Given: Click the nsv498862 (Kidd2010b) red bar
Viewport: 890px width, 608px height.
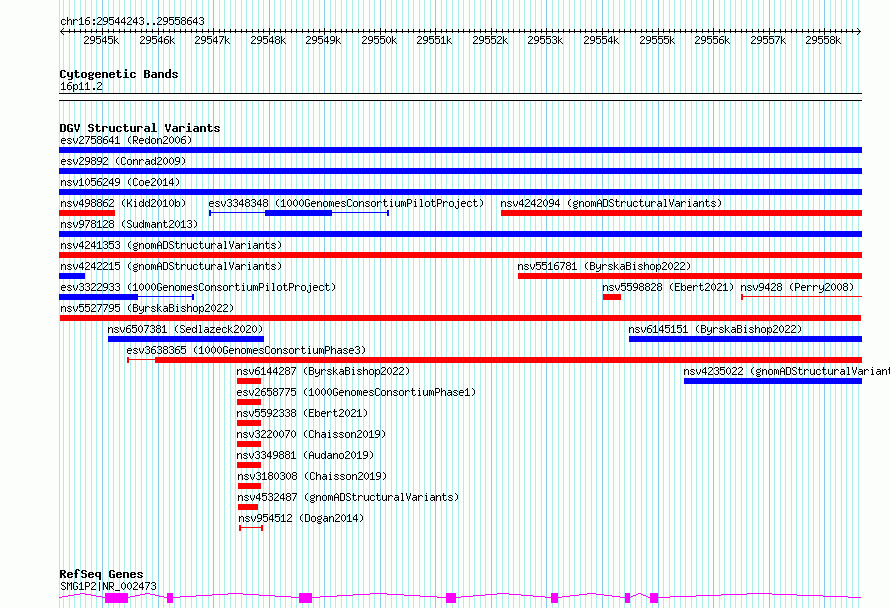Looking at the screenshot, I should tap(87, 213).
